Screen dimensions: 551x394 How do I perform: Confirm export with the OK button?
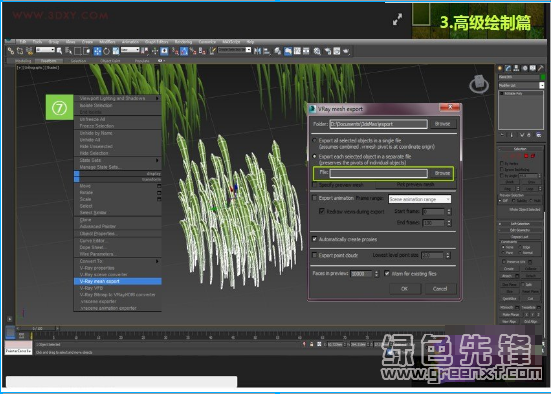[405, 289]
